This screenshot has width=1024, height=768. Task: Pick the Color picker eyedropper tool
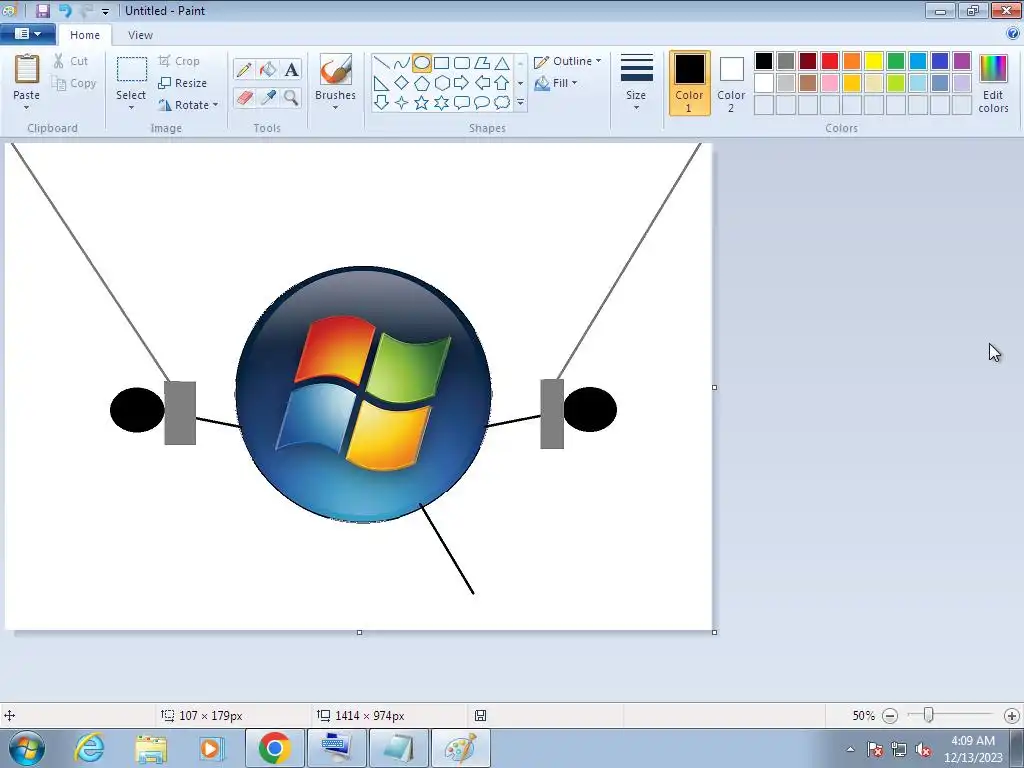268,97
